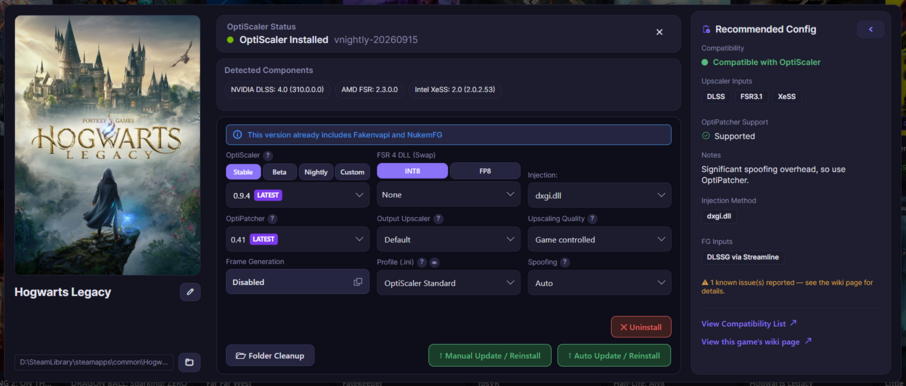Open the Injection dxgi.dll dropdown
Viewport: 906px width, 386px height.
[600, 195]
